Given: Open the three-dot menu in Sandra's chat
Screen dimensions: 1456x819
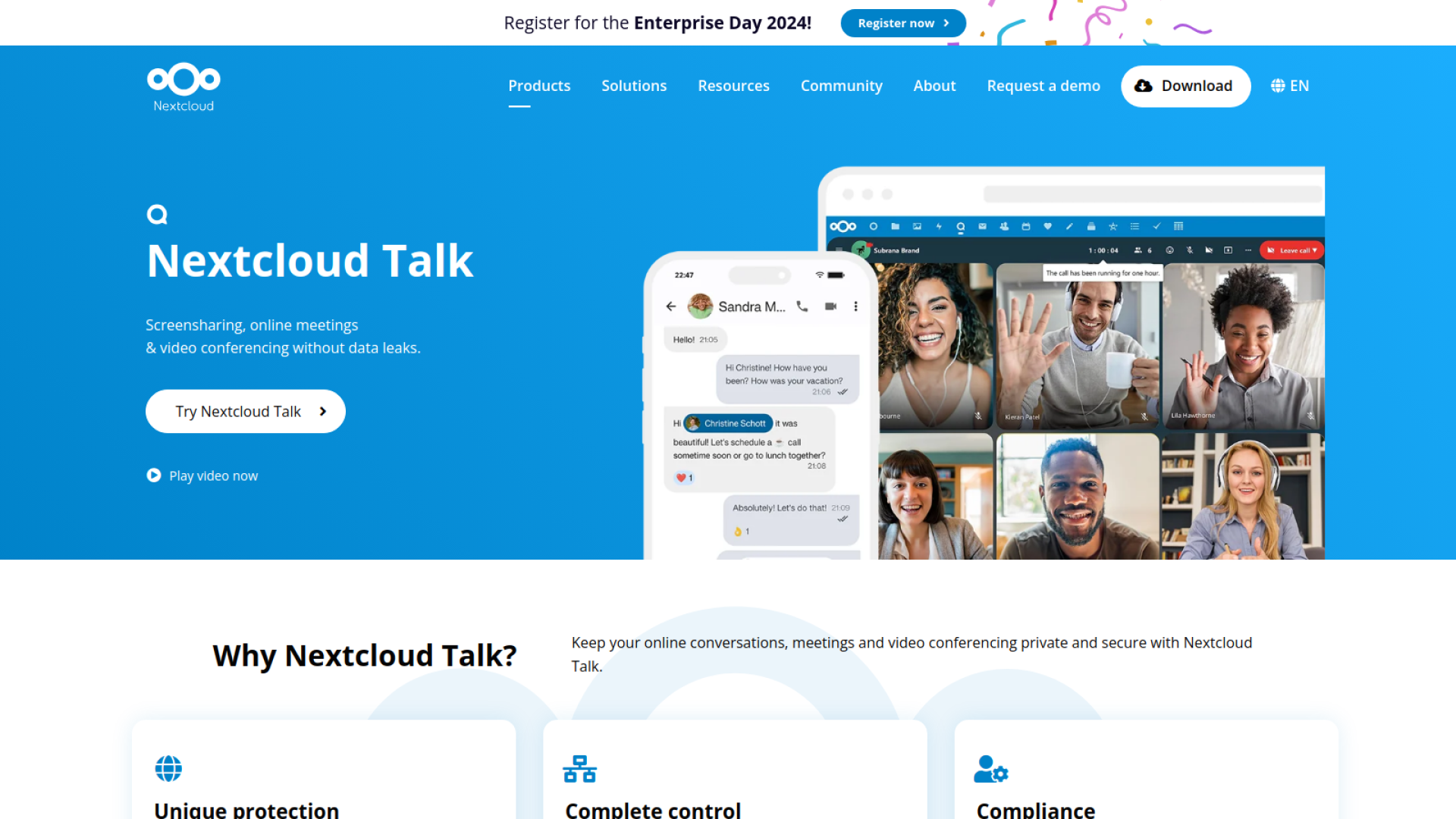Looking at the screenshot, I should coord(855,306).
